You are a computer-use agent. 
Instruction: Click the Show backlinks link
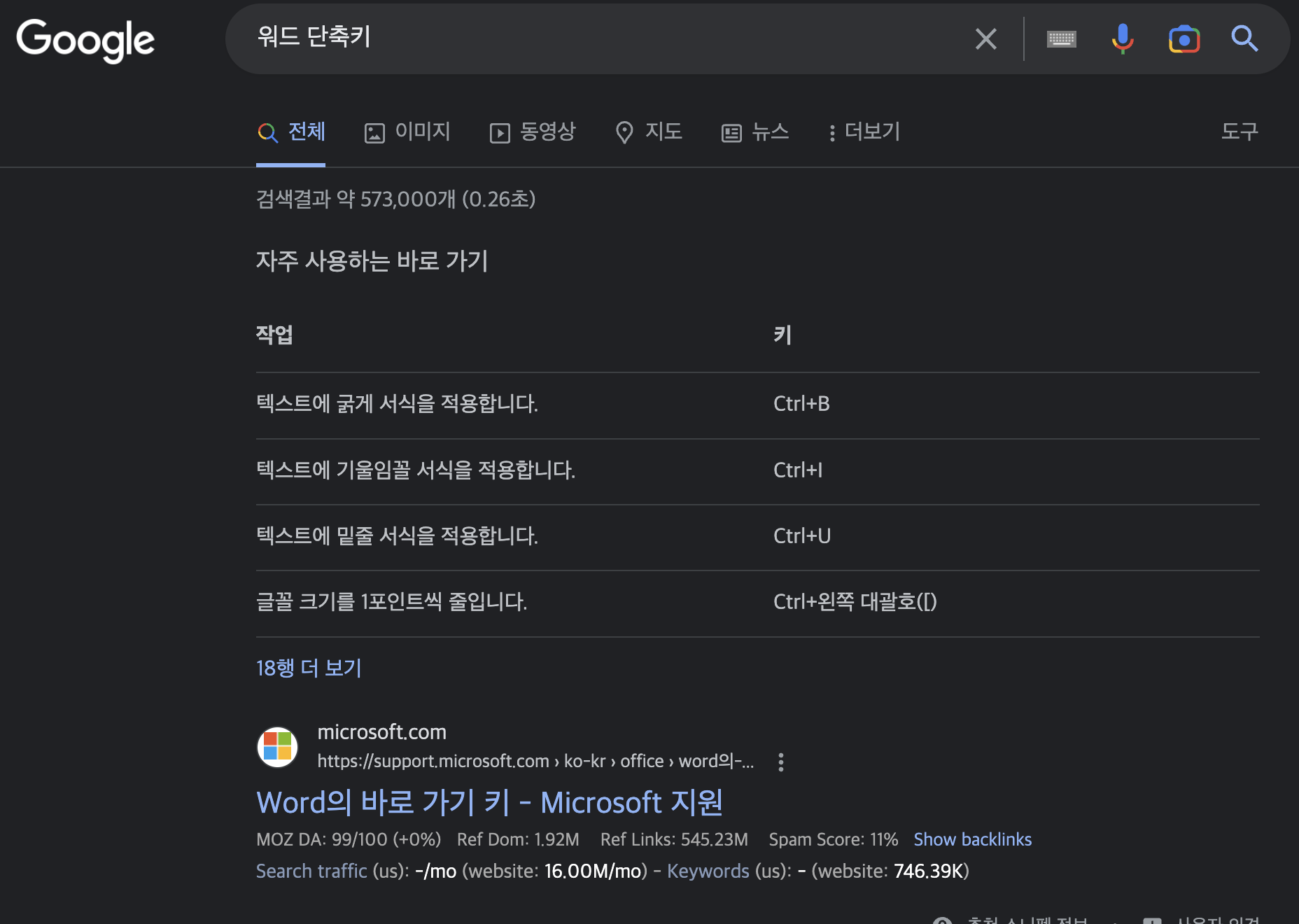tap(972, 839)
